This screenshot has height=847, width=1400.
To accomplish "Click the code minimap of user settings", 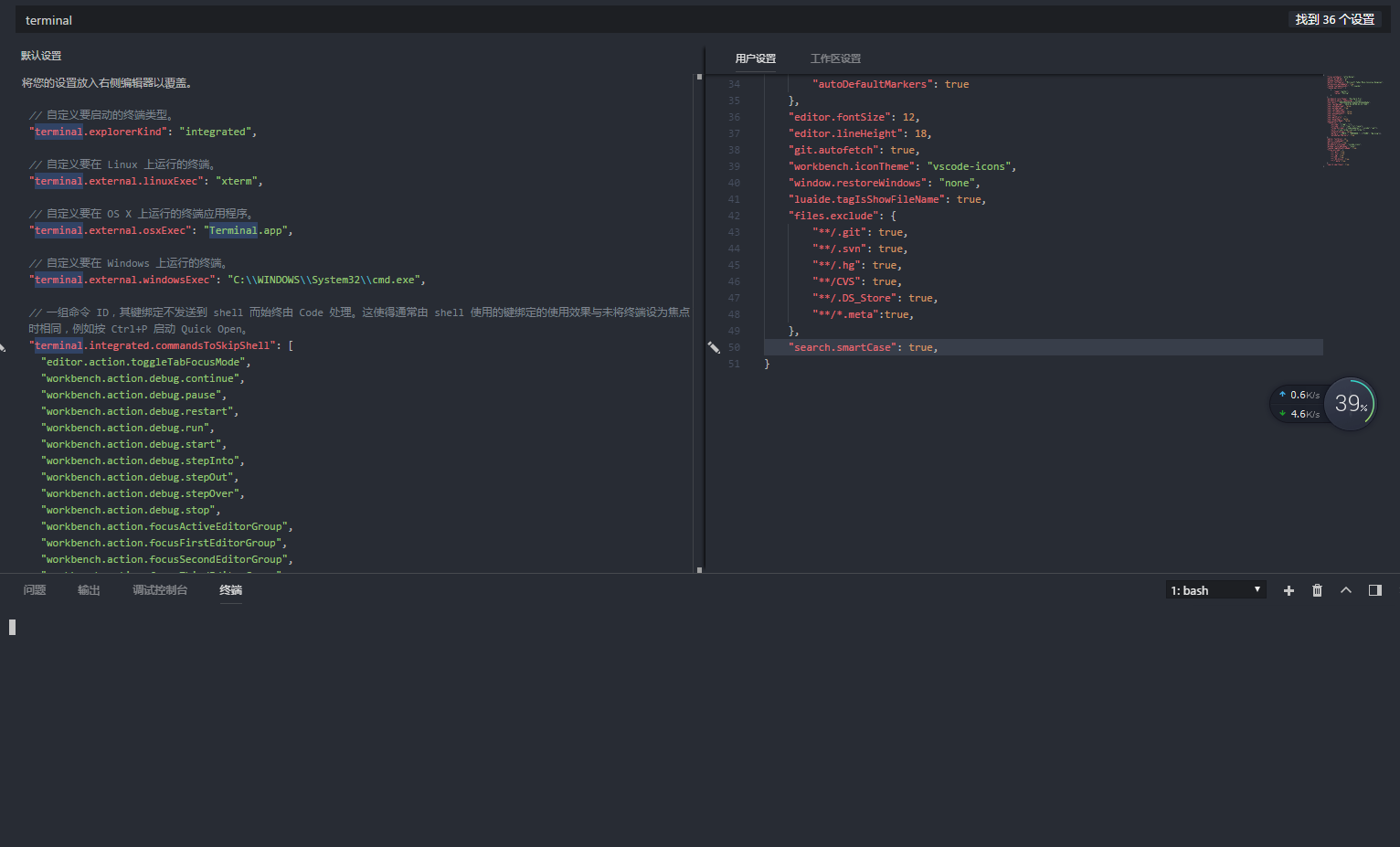I will pyautogui.click(x=1350, y=119).
